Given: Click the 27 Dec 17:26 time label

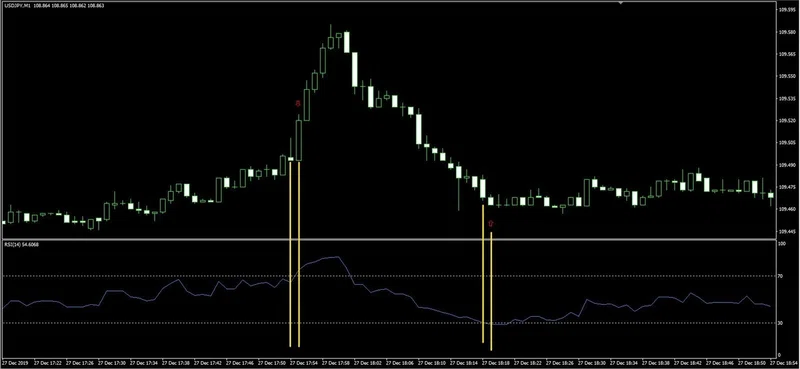Looking at the screenshot, I should point(79,363).
